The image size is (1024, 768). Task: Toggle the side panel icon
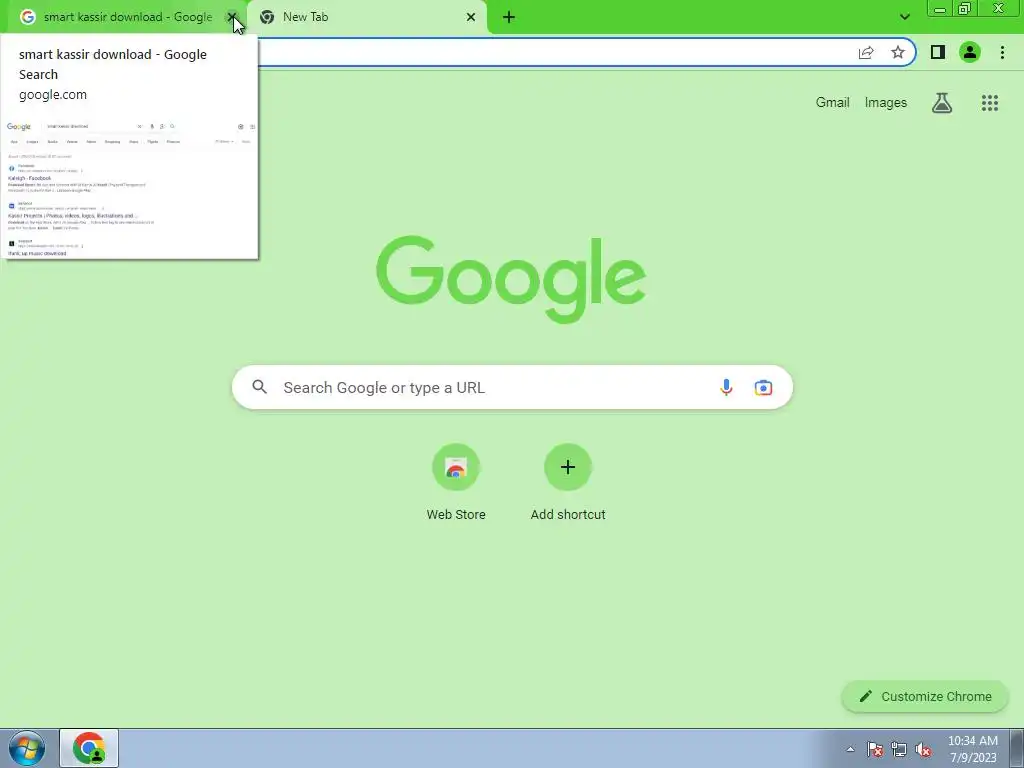point(938,52)
